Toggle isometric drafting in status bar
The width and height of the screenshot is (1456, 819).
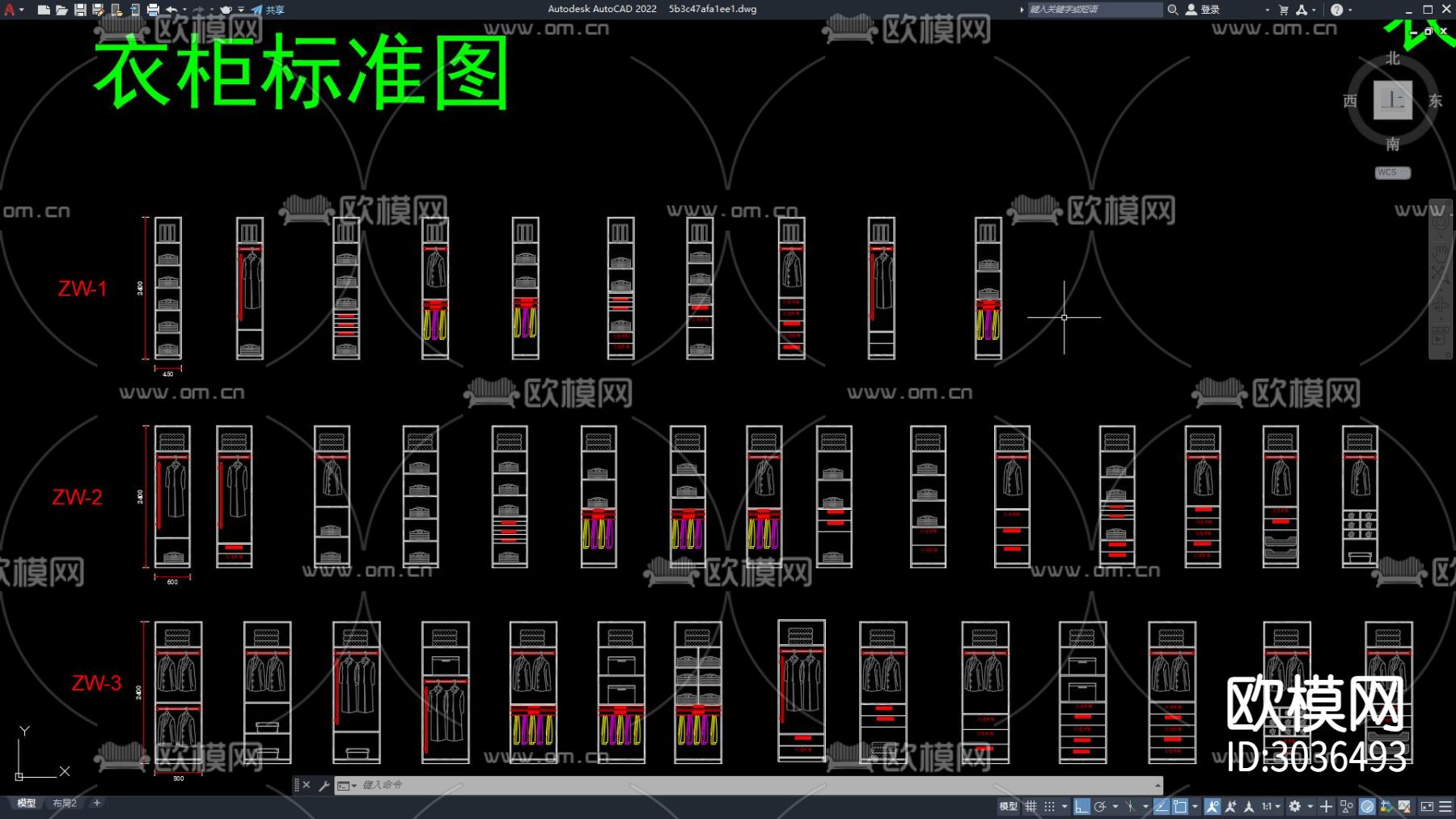1130,806
